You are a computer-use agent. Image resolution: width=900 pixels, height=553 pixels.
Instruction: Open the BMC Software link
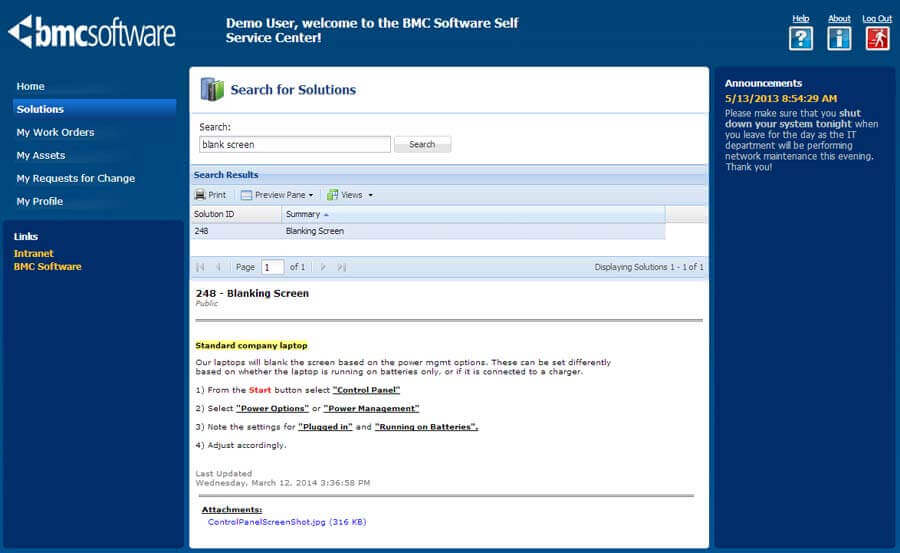pos(48,266)
